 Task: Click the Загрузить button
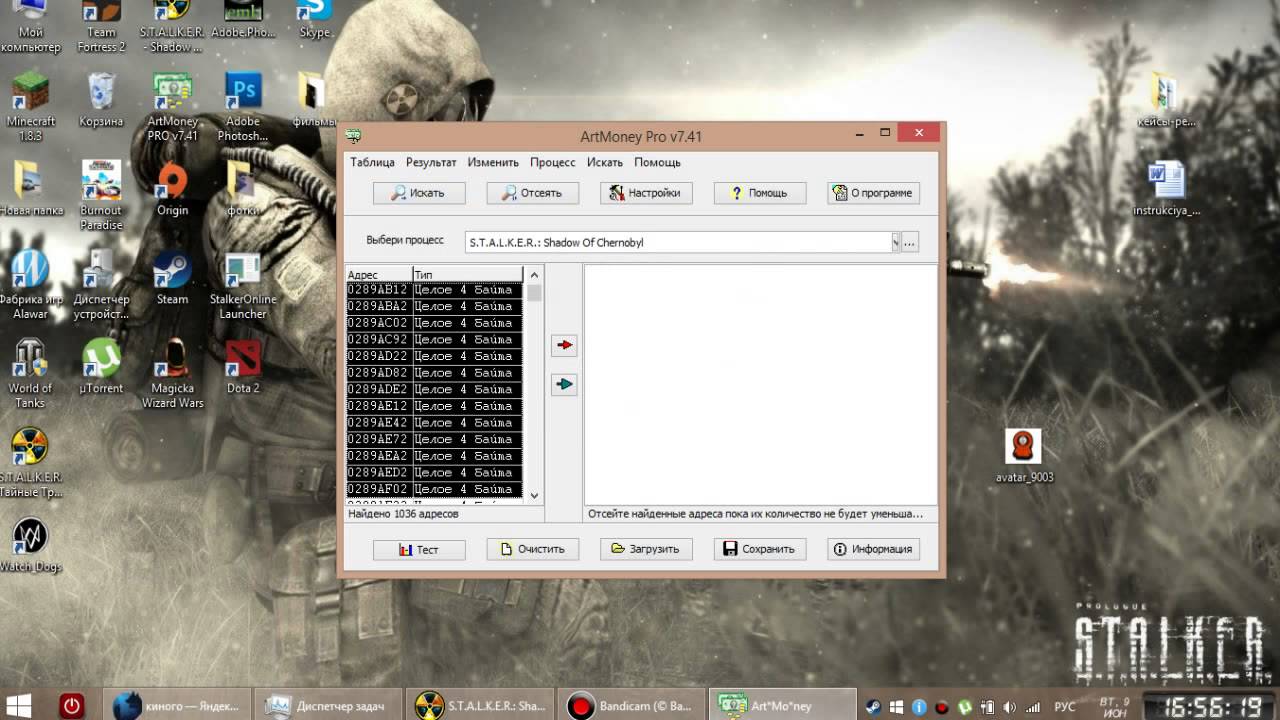tap(646, 549)
